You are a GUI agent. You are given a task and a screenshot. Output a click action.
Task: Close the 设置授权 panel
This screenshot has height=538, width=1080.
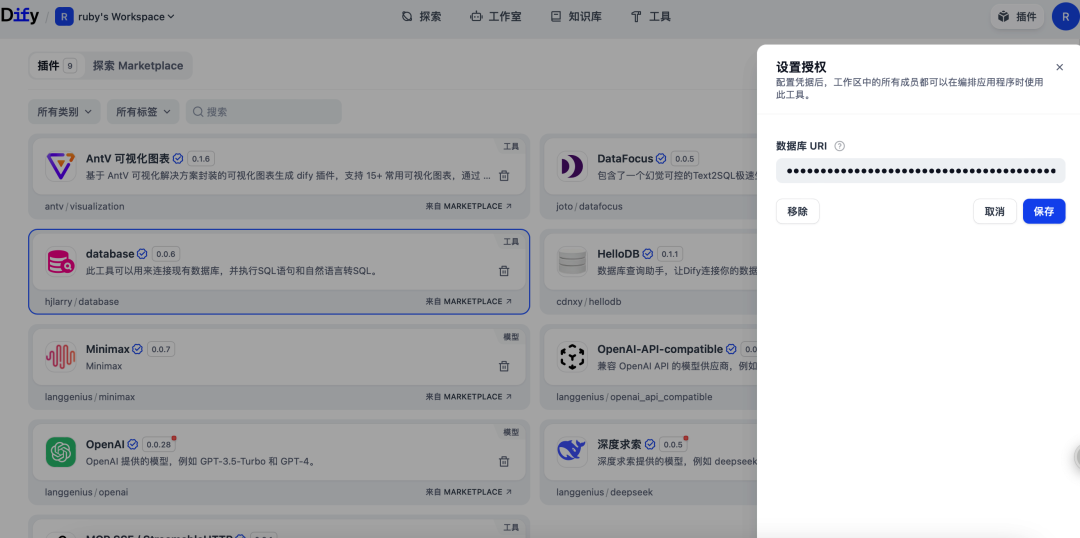pos(1059,67)
